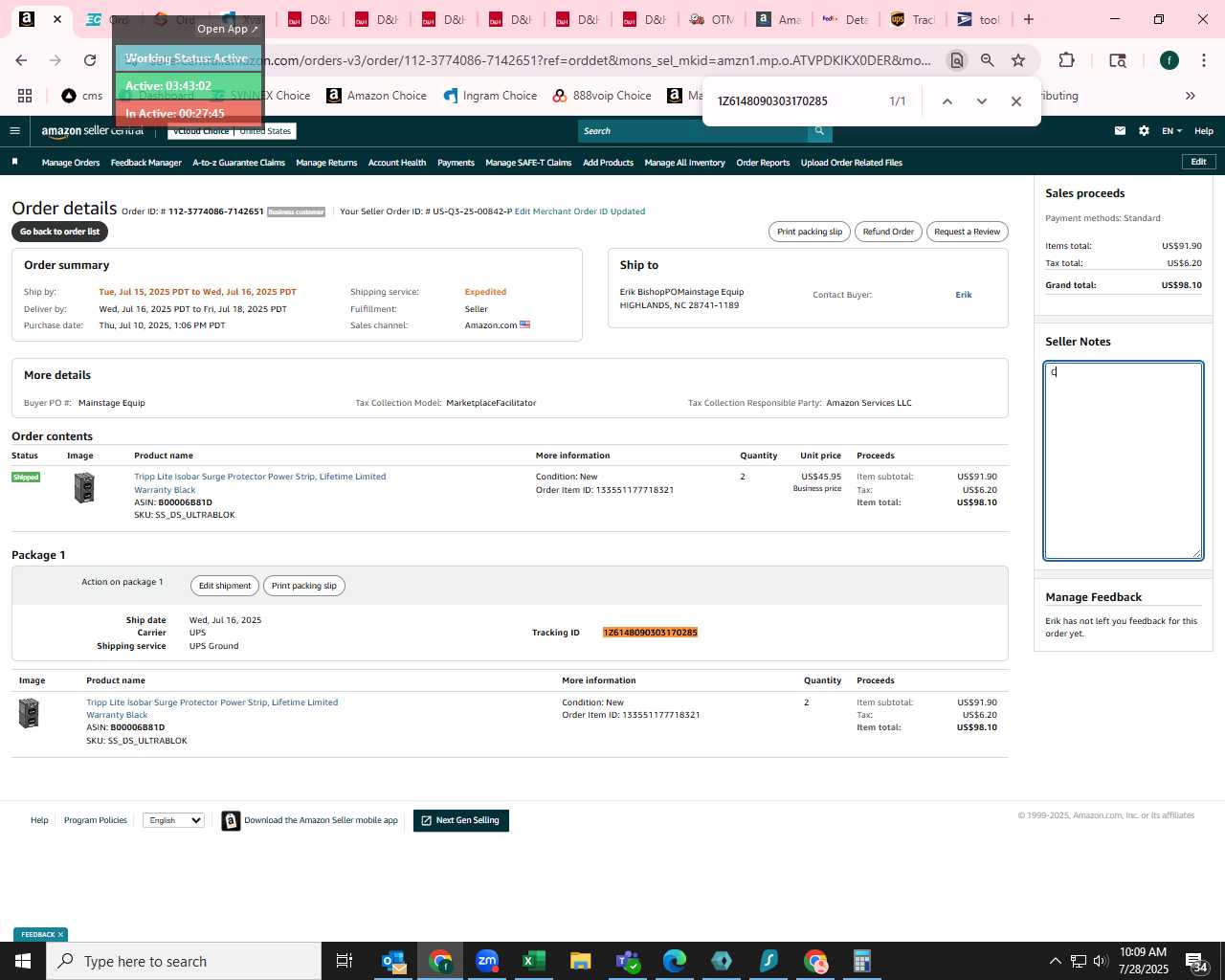This screenshot has height=980, width=1225.
Task: Open Order Reports menu item
Action: point(763,163)
